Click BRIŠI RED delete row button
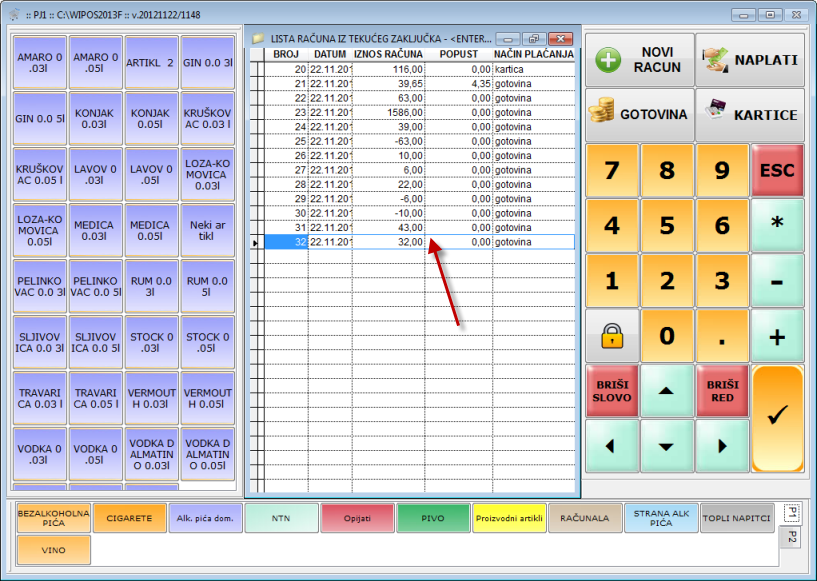The height and width of the screenshot is (581, 817). click(722, 391)
